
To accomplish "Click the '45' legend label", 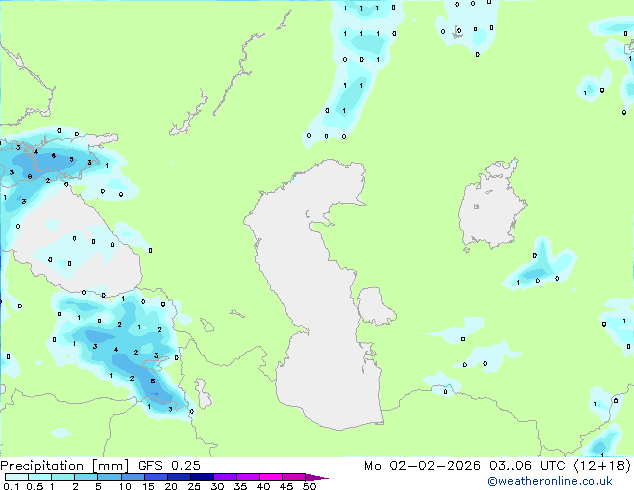I will pyautogui.click(x=286, y=486).
